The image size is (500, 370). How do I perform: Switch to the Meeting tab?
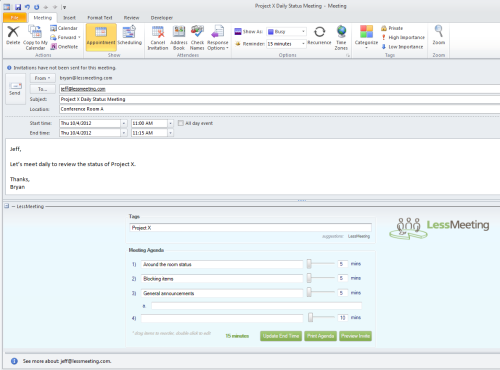43,18
